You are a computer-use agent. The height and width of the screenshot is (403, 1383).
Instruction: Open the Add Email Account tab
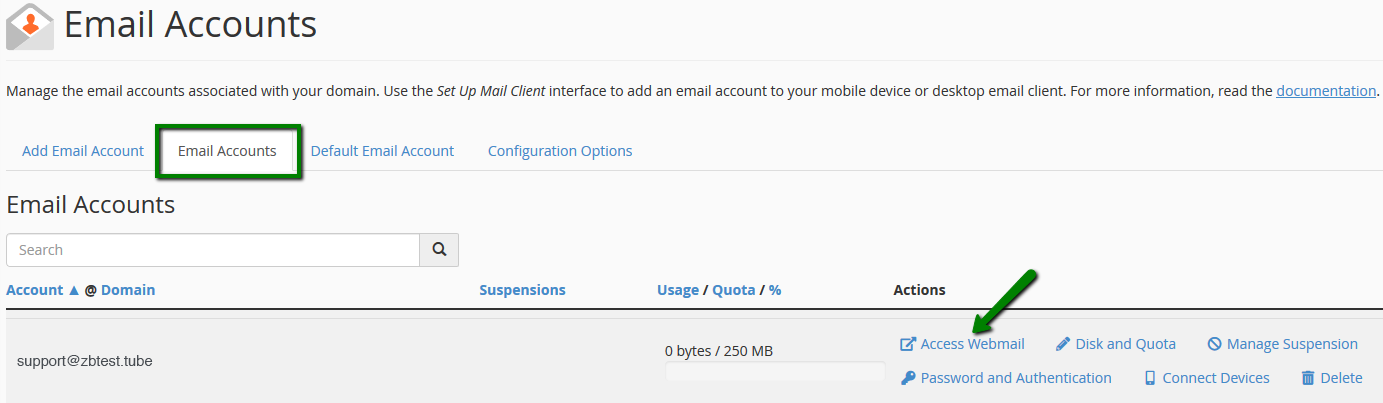[83, 151]
